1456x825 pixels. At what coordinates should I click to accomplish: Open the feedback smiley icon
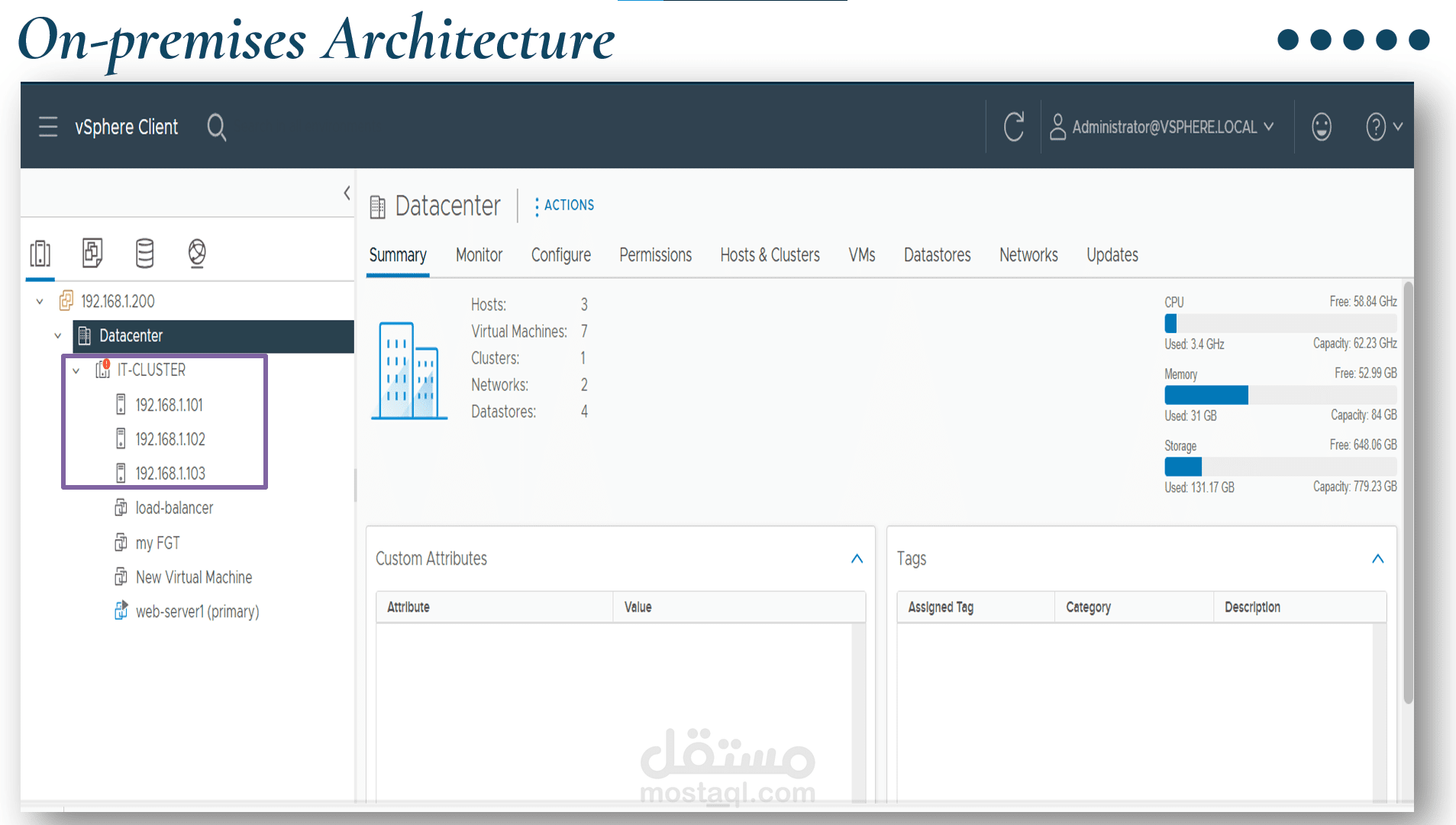pos(1322,127)
